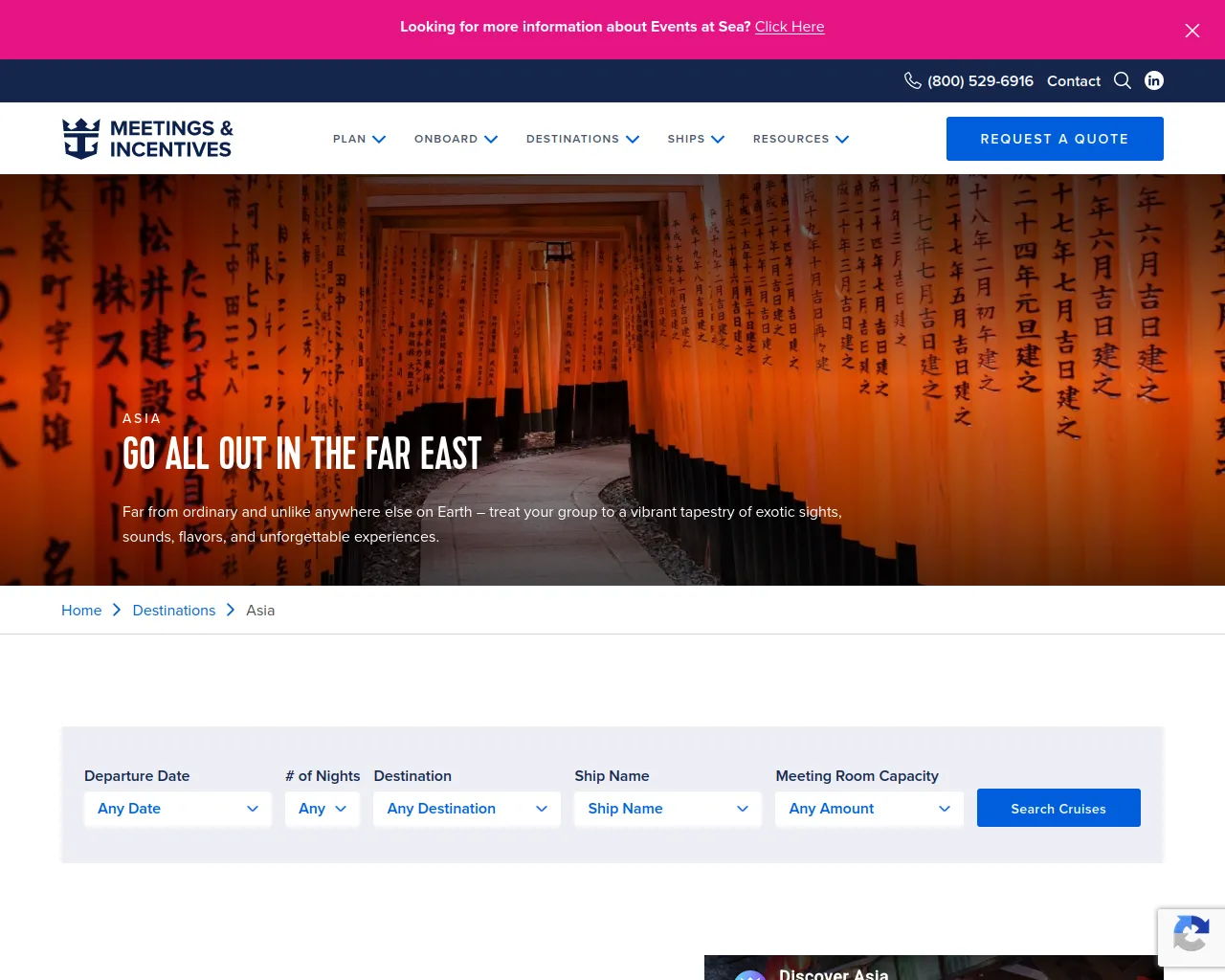This screenshot has width=1225, height=980.
Task: Open the # of Nights dropdown
Action: [x=323, y=809]
